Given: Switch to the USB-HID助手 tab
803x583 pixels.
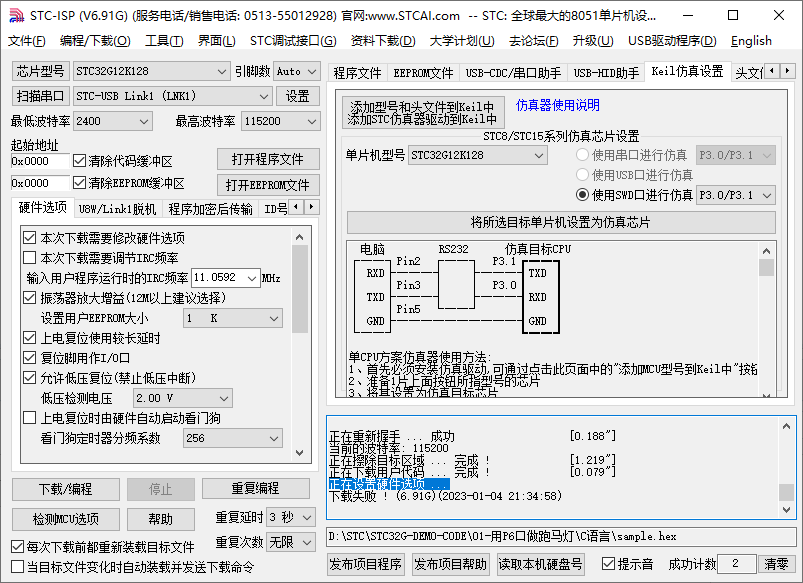Looking at the screenshot, I should [x=606, y=73].
